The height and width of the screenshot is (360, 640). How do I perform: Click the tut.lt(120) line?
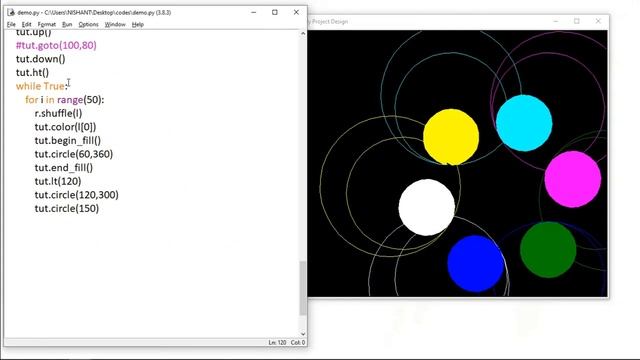(58, 181)
